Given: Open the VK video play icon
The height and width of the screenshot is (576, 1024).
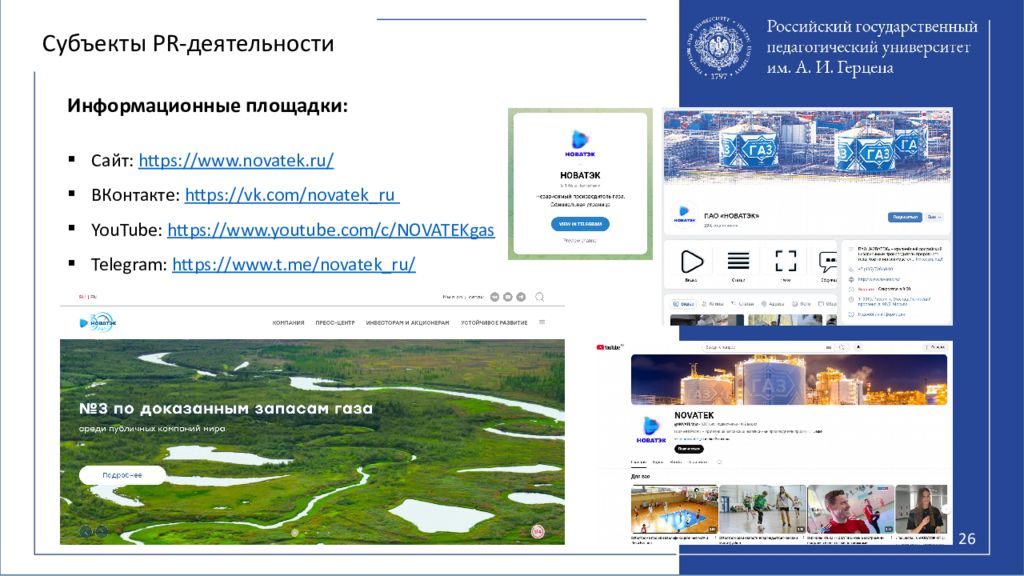Looking at the screenshot, I should point(691,263).
